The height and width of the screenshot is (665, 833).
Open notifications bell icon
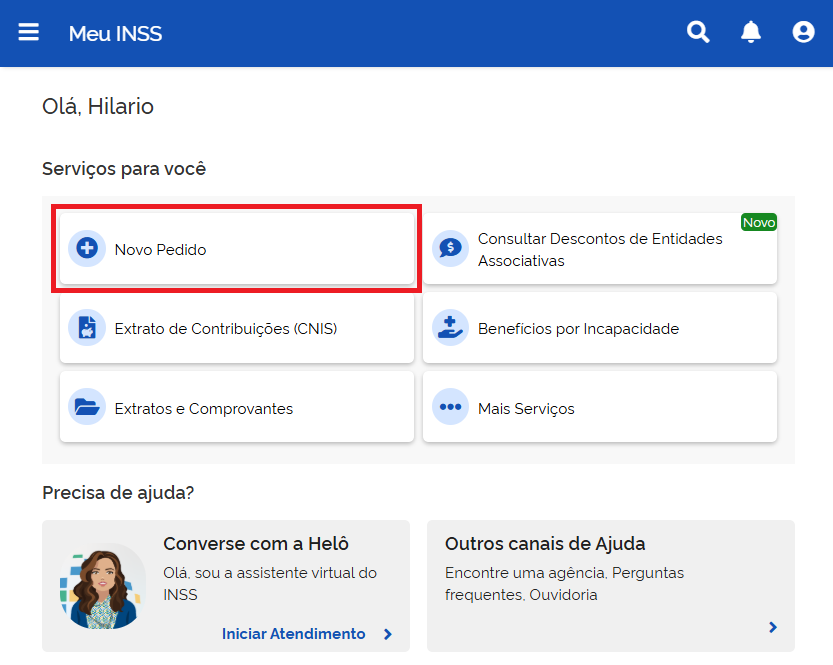[x=751, y=32]
